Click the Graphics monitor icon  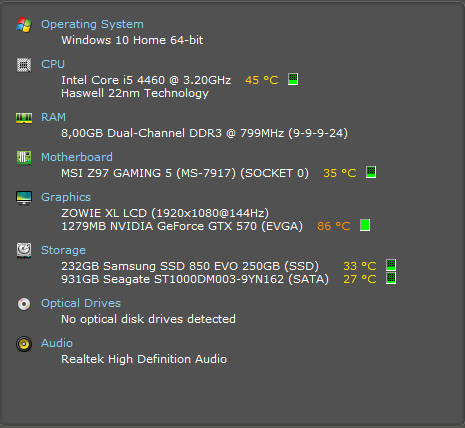pos(24,197)
